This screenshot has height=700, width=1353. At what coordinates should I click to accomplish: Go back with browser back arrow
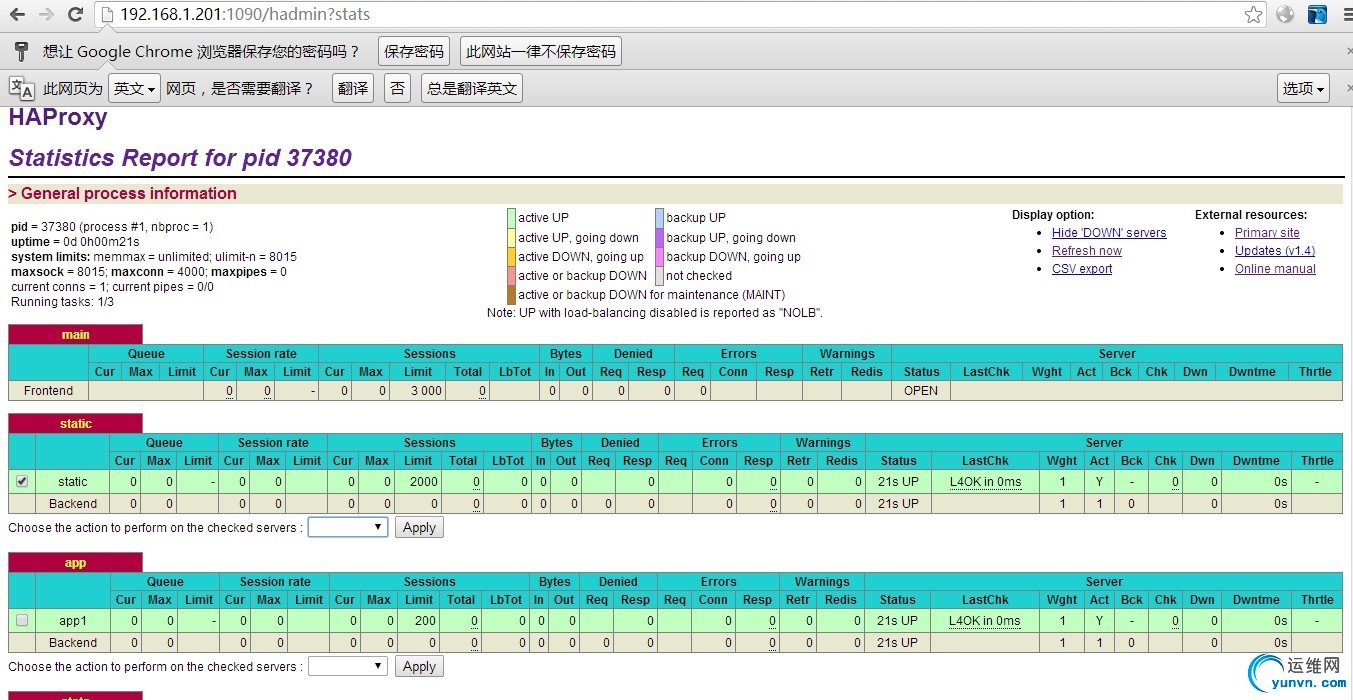[17, 14]
